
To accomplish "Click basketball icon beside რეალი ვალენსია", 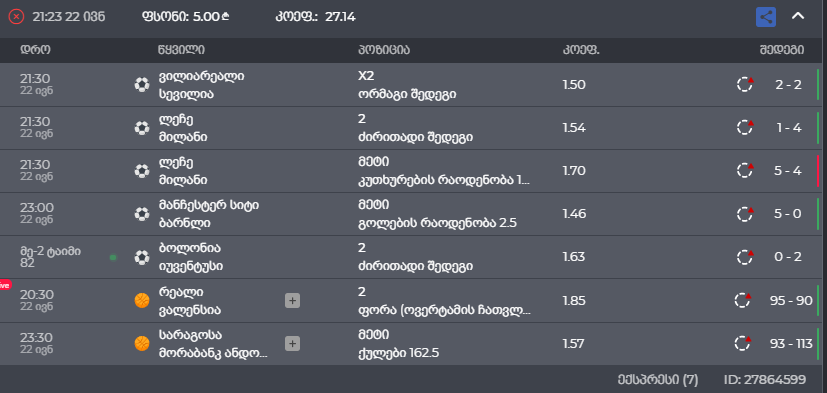I will coord(142,301).
